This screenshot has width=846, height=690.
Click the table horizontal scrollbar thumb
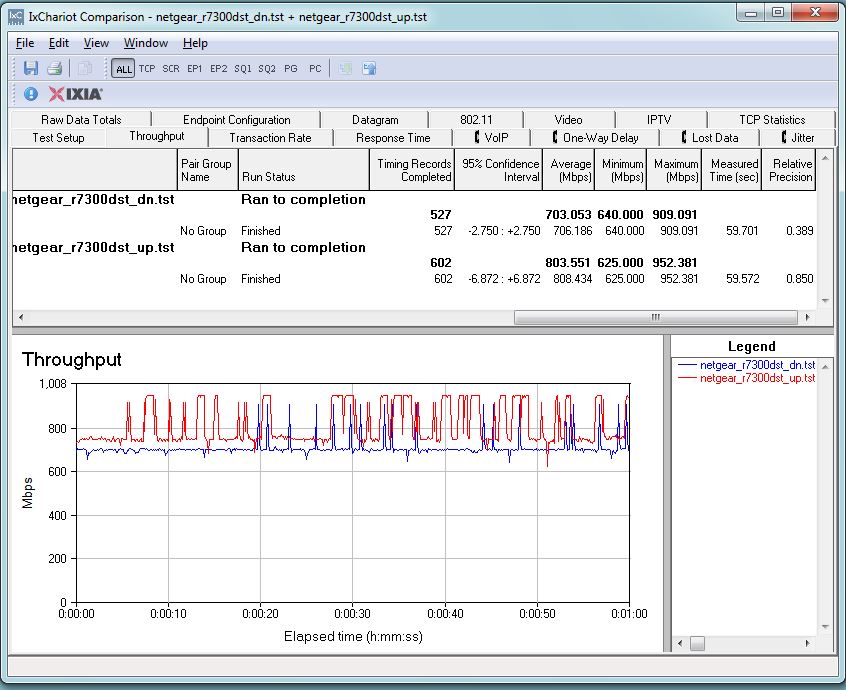click(656, 317)
